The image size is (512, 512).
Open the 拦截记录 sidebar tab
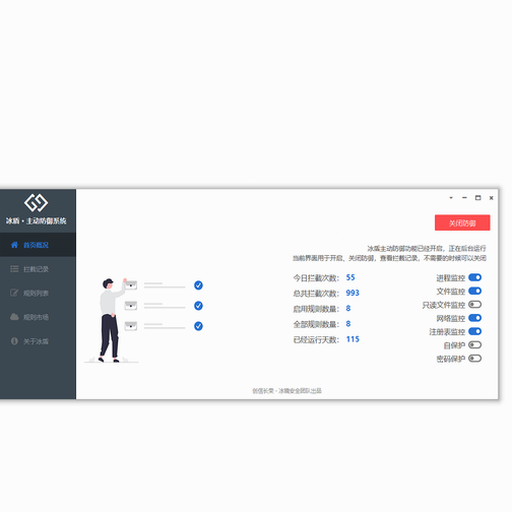38,269
